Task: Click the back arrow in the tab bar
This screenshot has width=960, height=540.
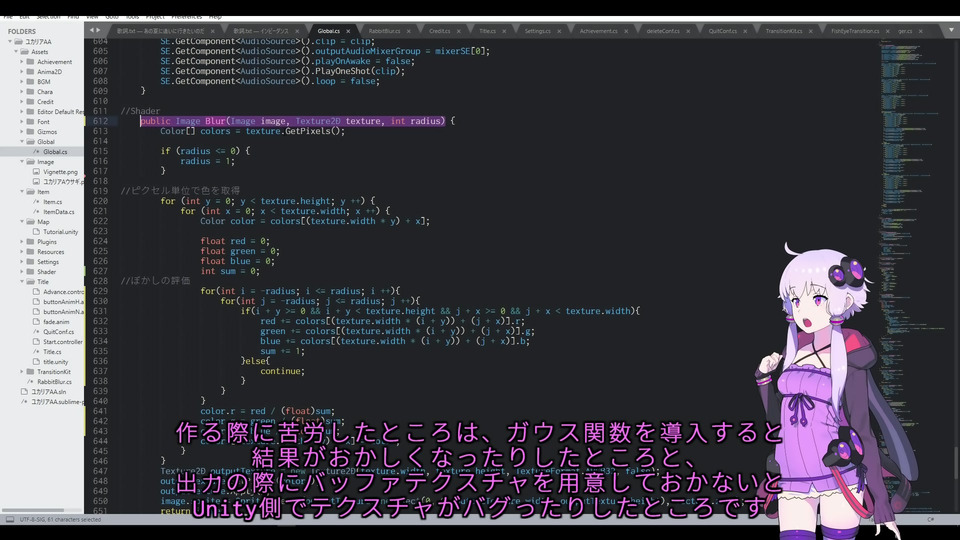Action: pyautogui.click(x=92, y=30)
